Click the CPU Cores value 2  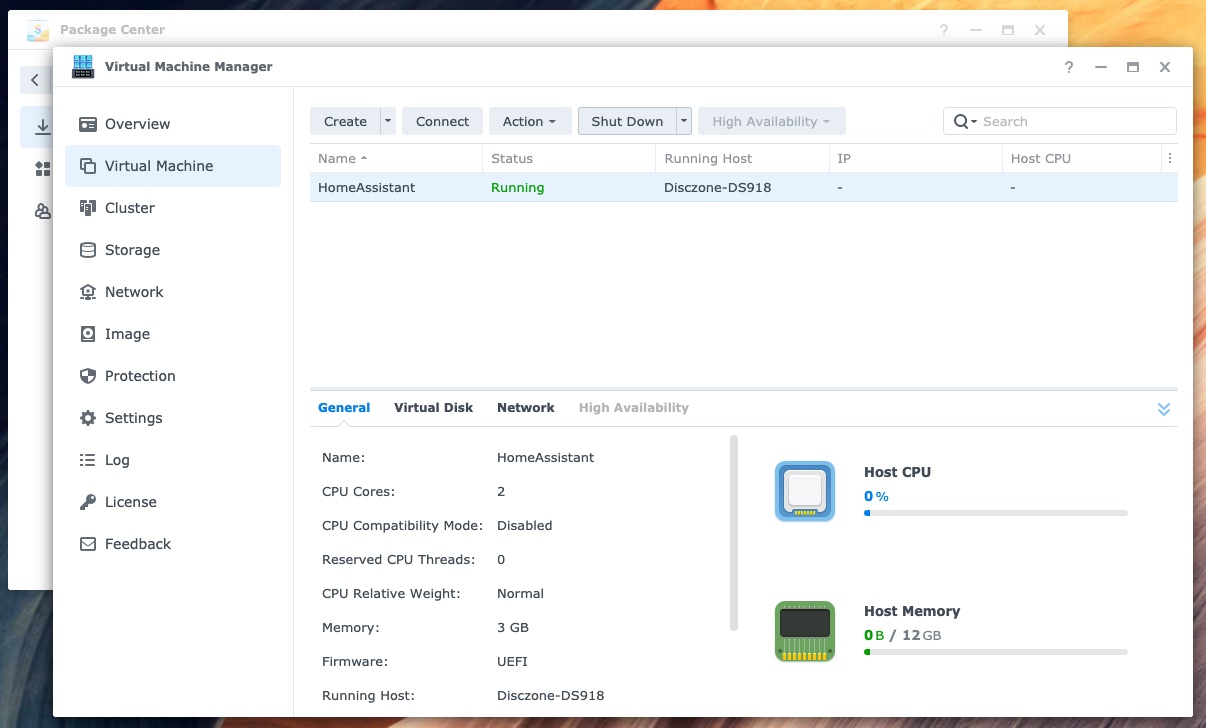[x=501, y=491]
